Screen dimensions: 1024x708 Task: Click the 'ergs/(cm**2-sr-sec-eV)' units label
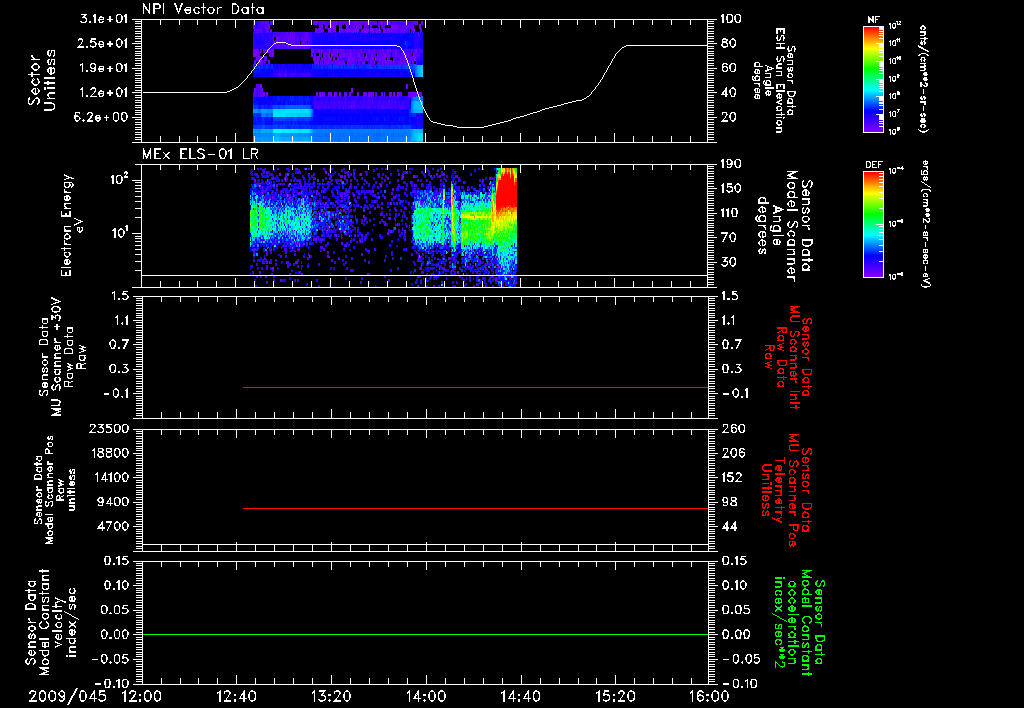tap(926, 224)
